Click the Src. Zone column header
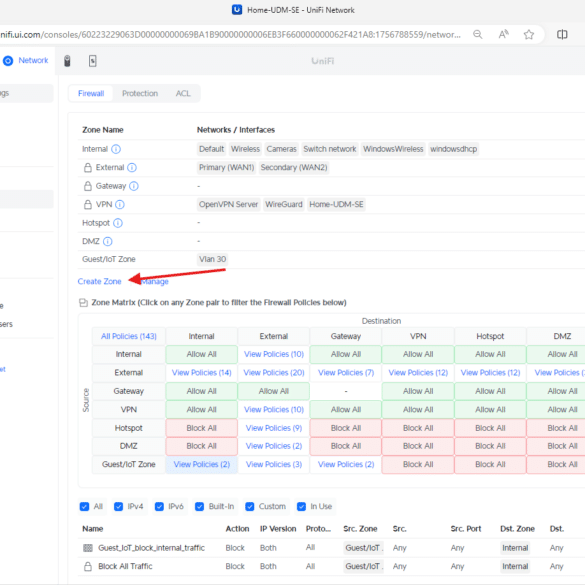This screenshot has height=585, width=585. (360, 529)
